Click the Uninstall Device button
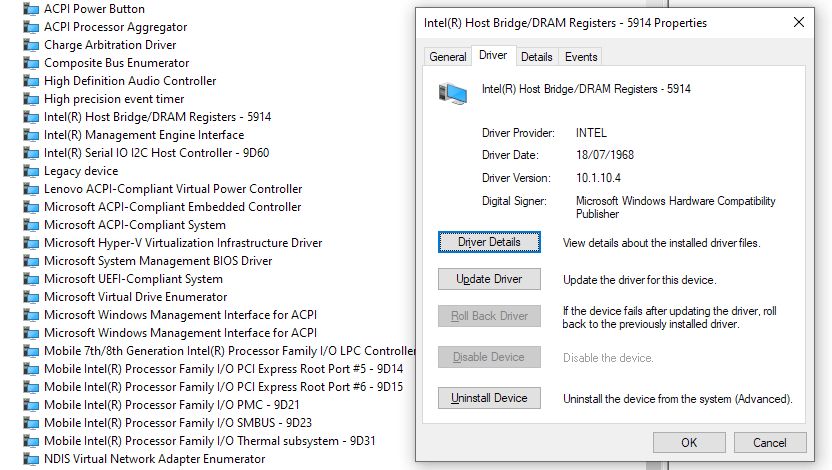This screenshot has width=832, height=470. pyautogui.click(x=489, y=398)
